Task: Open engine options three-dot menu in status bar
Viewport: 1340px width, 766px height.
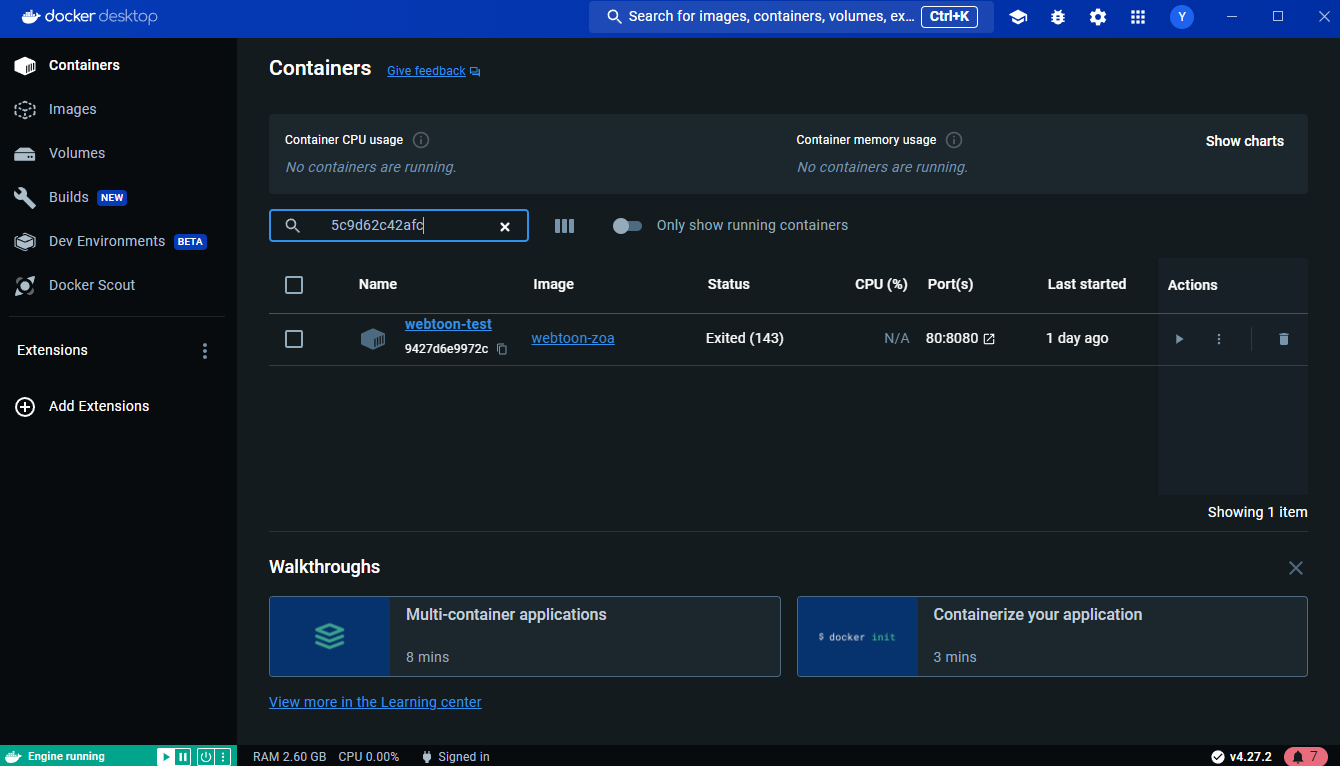Action: pyautogui.click(x=223, y=757)
